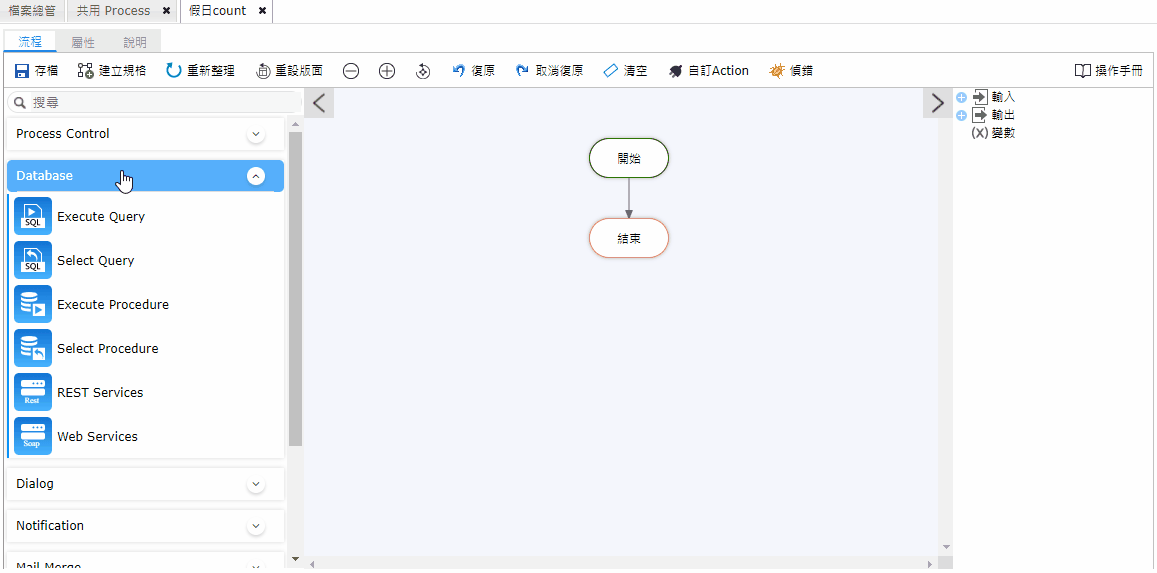Switch to the 屬性 tab
Image resolution: width=1157 pixels, height=573 pixels.
click(x=83, y=42)
